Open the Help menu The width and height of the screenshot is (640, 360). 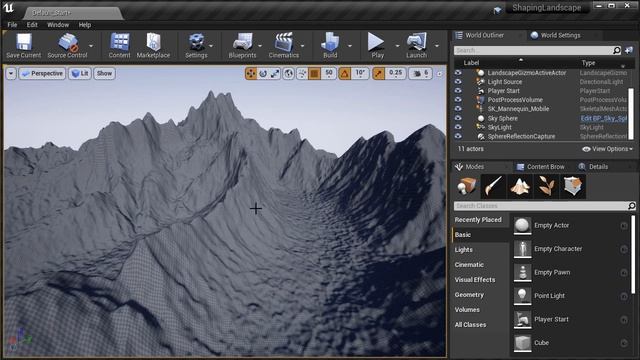(84, 25)
